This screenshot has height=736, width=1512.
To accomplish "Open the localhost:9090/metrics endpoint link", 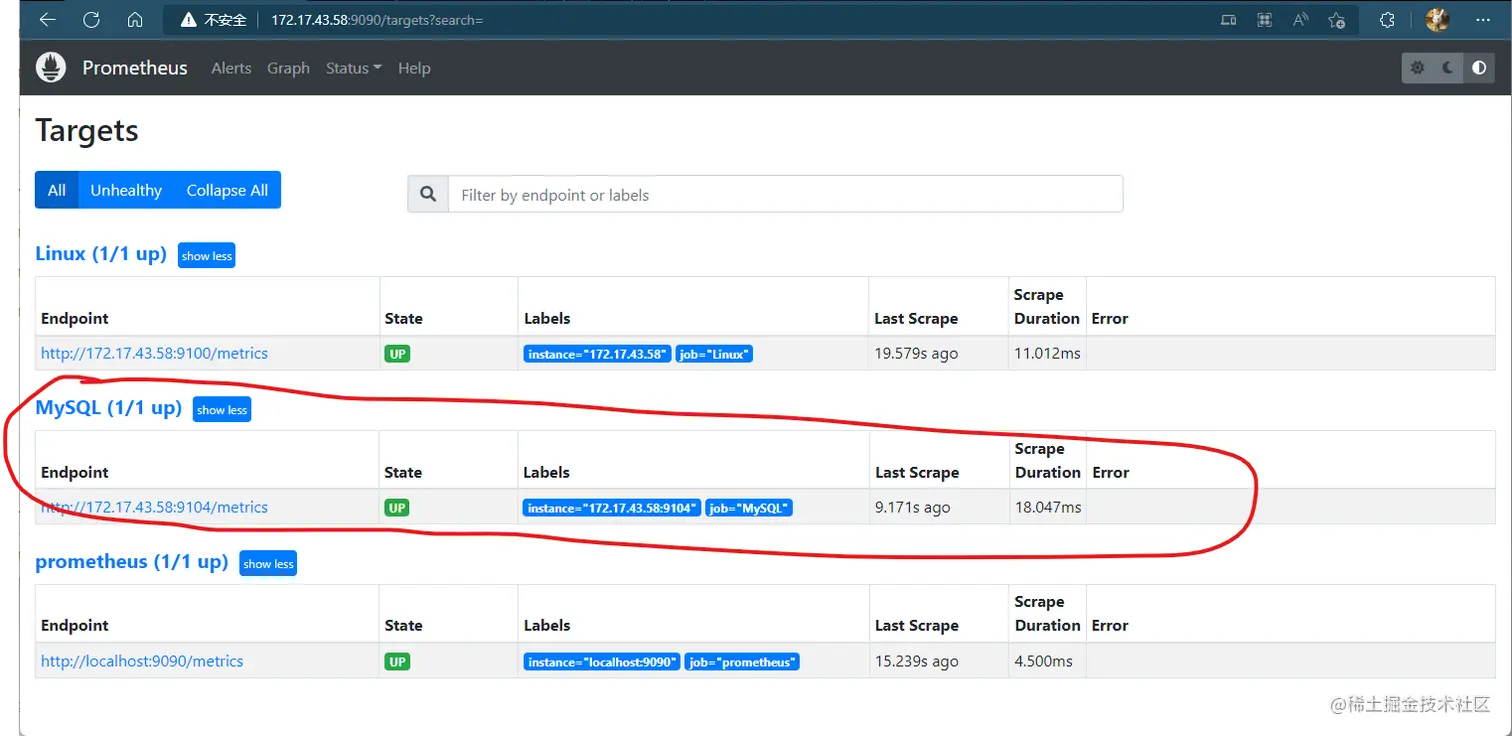I will click(142, 661).
